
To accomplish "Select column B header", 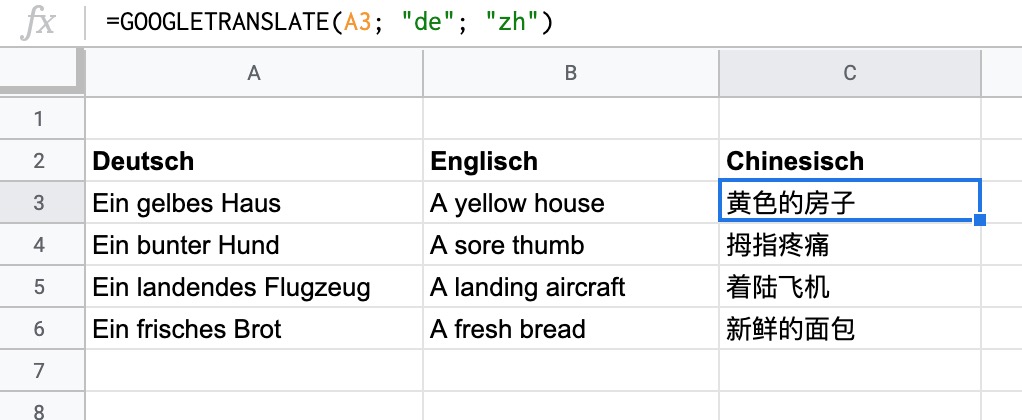I will tap(570, 73).
